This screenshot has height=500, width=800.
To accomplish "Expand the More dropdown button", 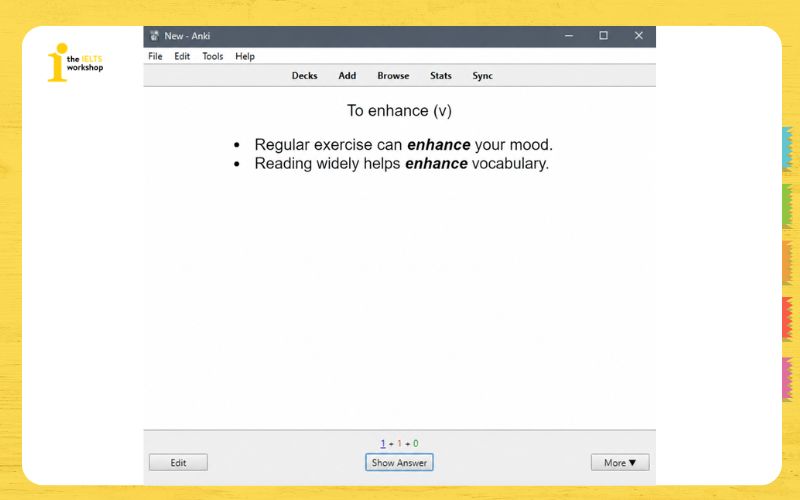I will 620,462.
